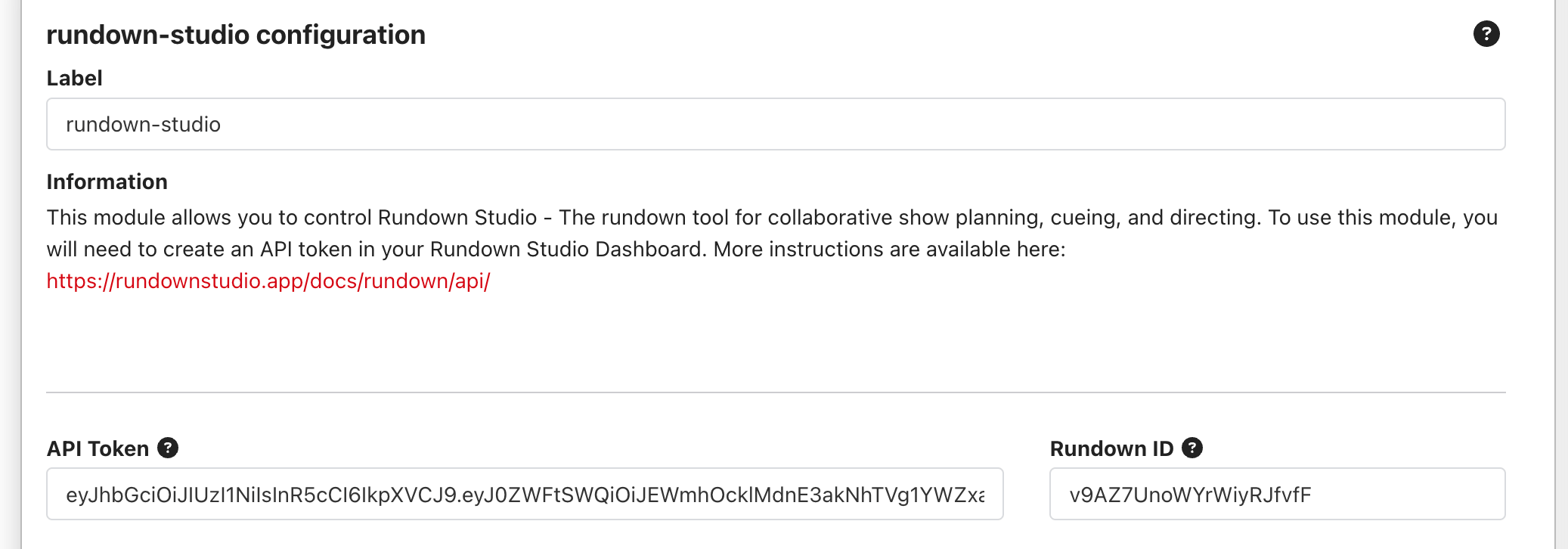Click the Rundown ID help icon

coord(1192,448)
